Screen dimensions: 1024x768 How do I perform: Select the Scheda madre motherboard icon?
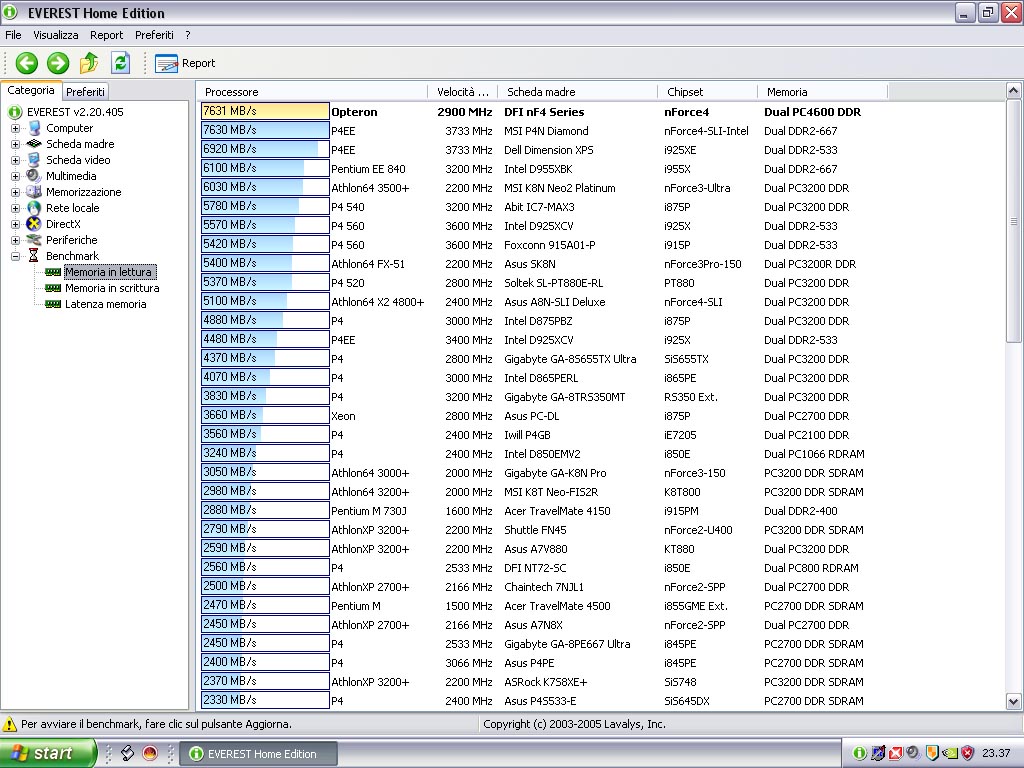(x=34, y=144)
